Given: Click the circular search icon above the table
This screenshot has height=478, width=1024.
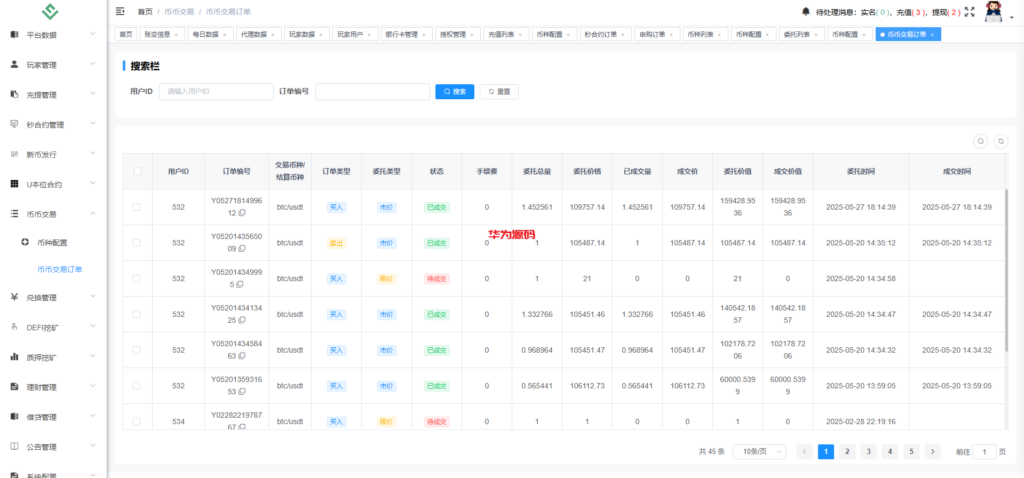Looking at the screenshot, I should (980, 140).
